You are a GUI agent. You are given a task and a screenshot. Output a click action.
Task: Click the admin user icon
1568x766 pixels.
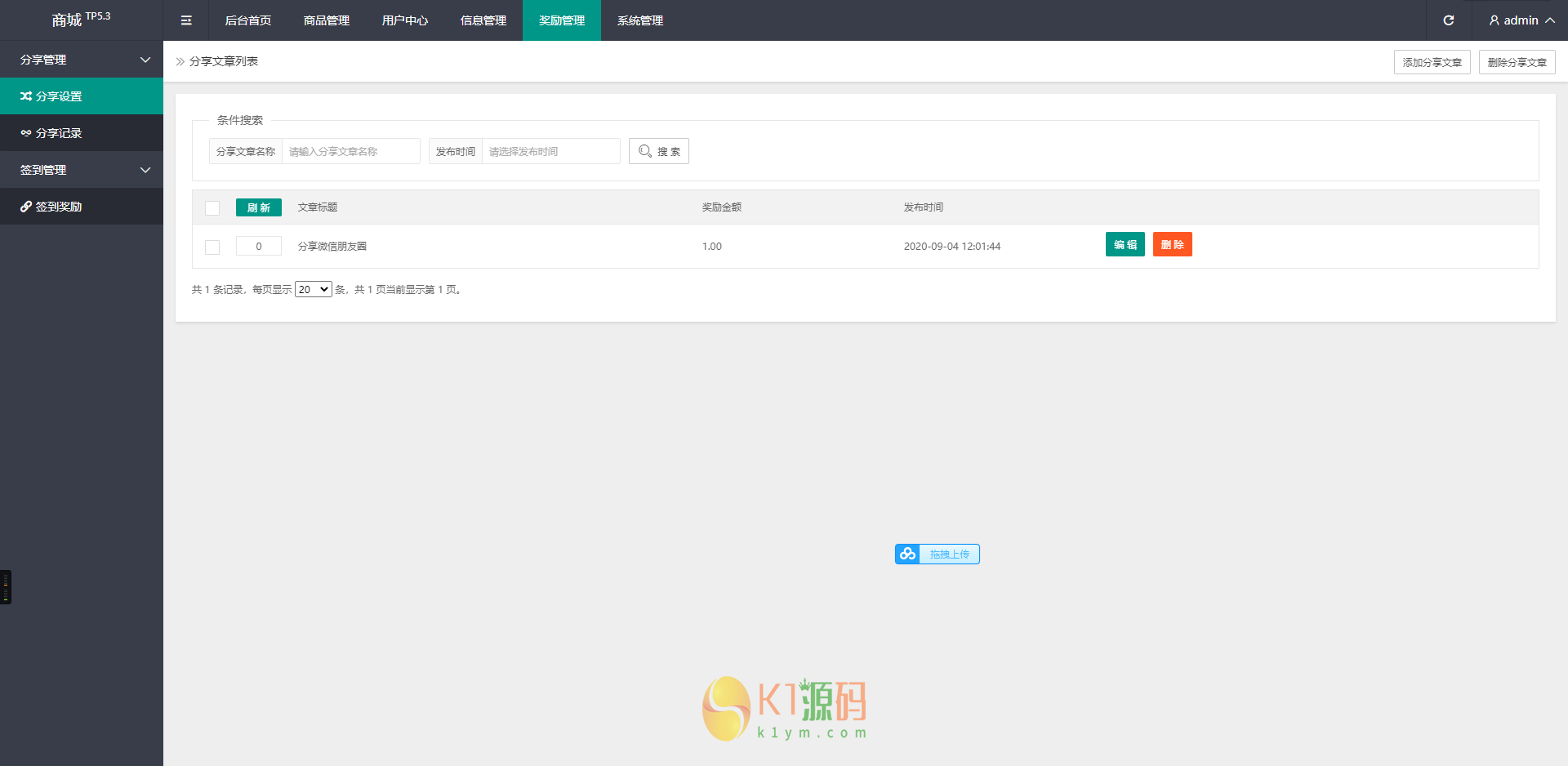click(x=1494, y=20)
